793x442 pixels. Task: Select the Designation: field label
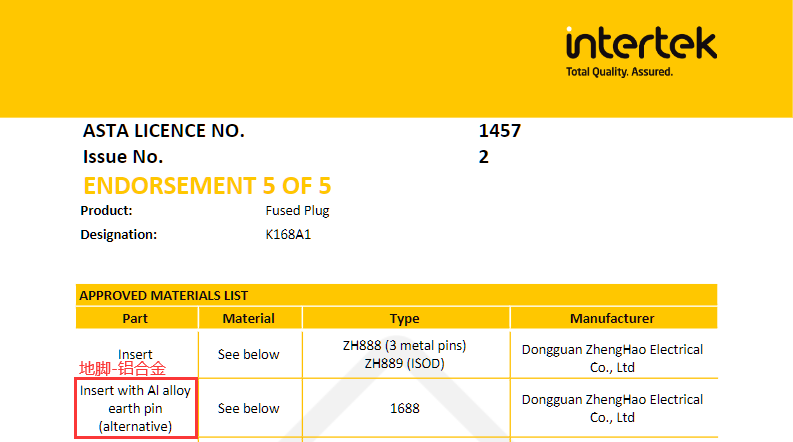pyautogui.click(x=118, y=235)
